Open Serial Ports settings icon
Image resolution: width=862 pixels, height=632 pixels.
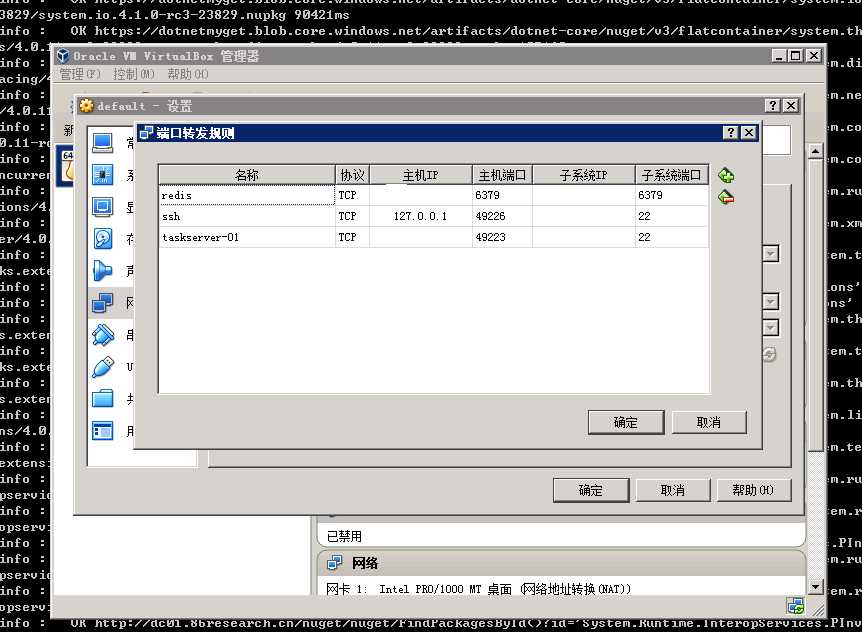(103, 335)
